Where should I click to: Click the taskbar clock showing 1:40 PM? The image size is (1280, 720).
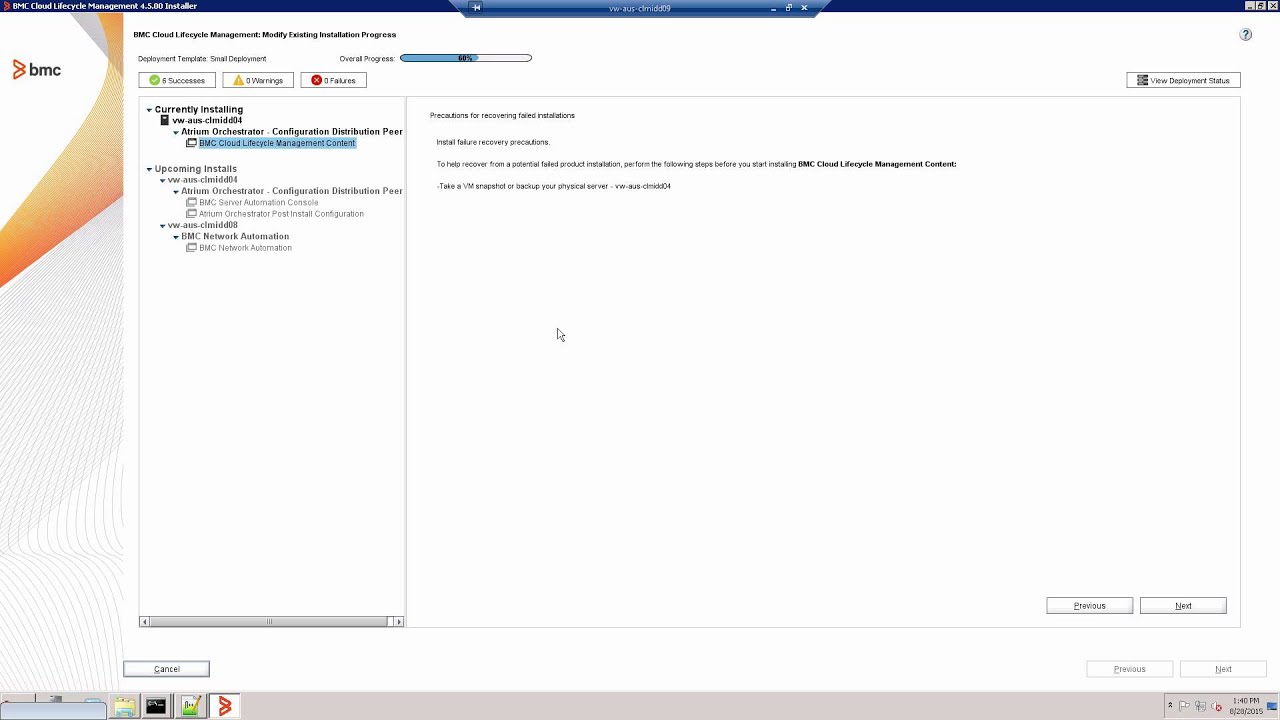[x=1245, y=706]
